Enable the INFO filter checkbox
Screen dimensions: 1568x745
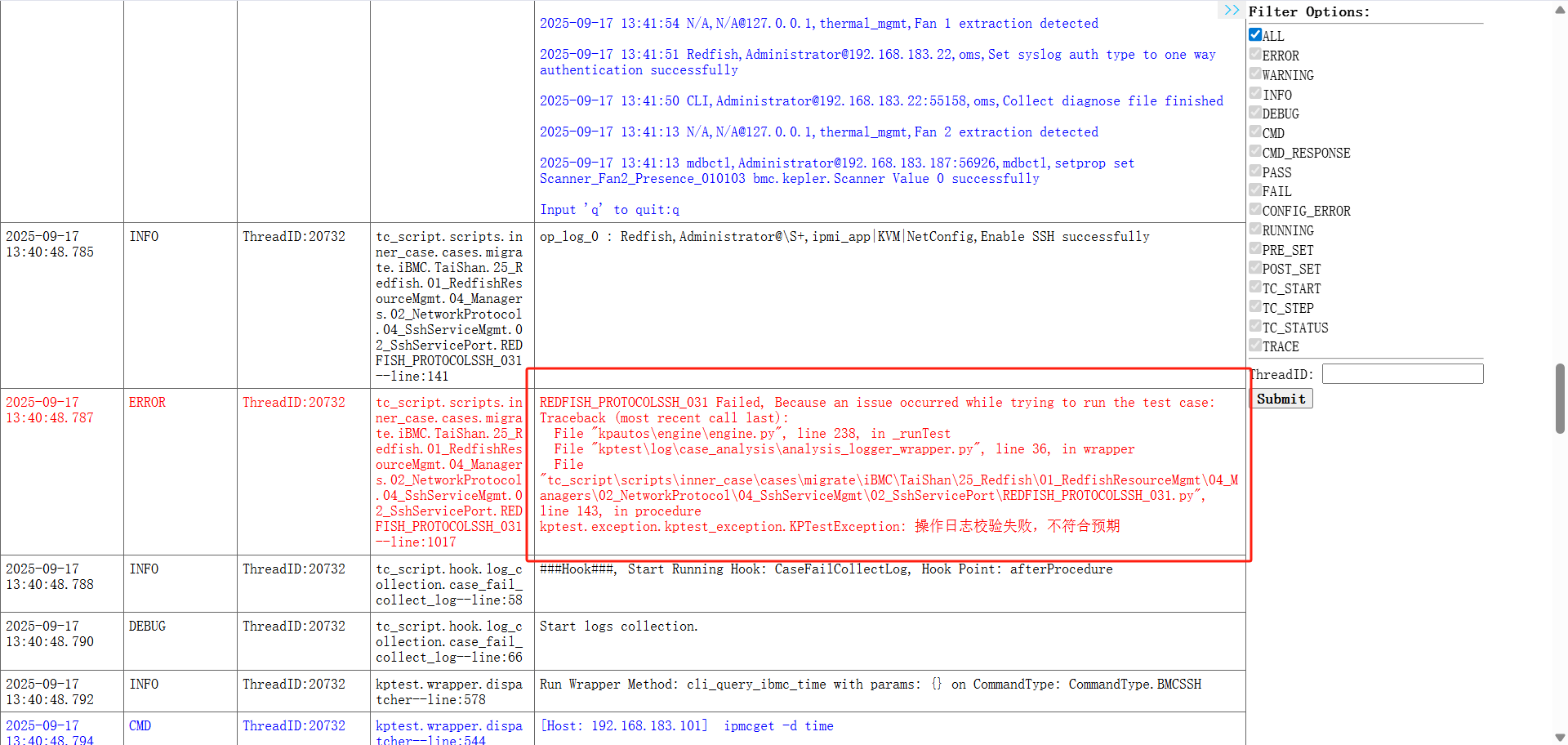click(x=1255, y=94)
